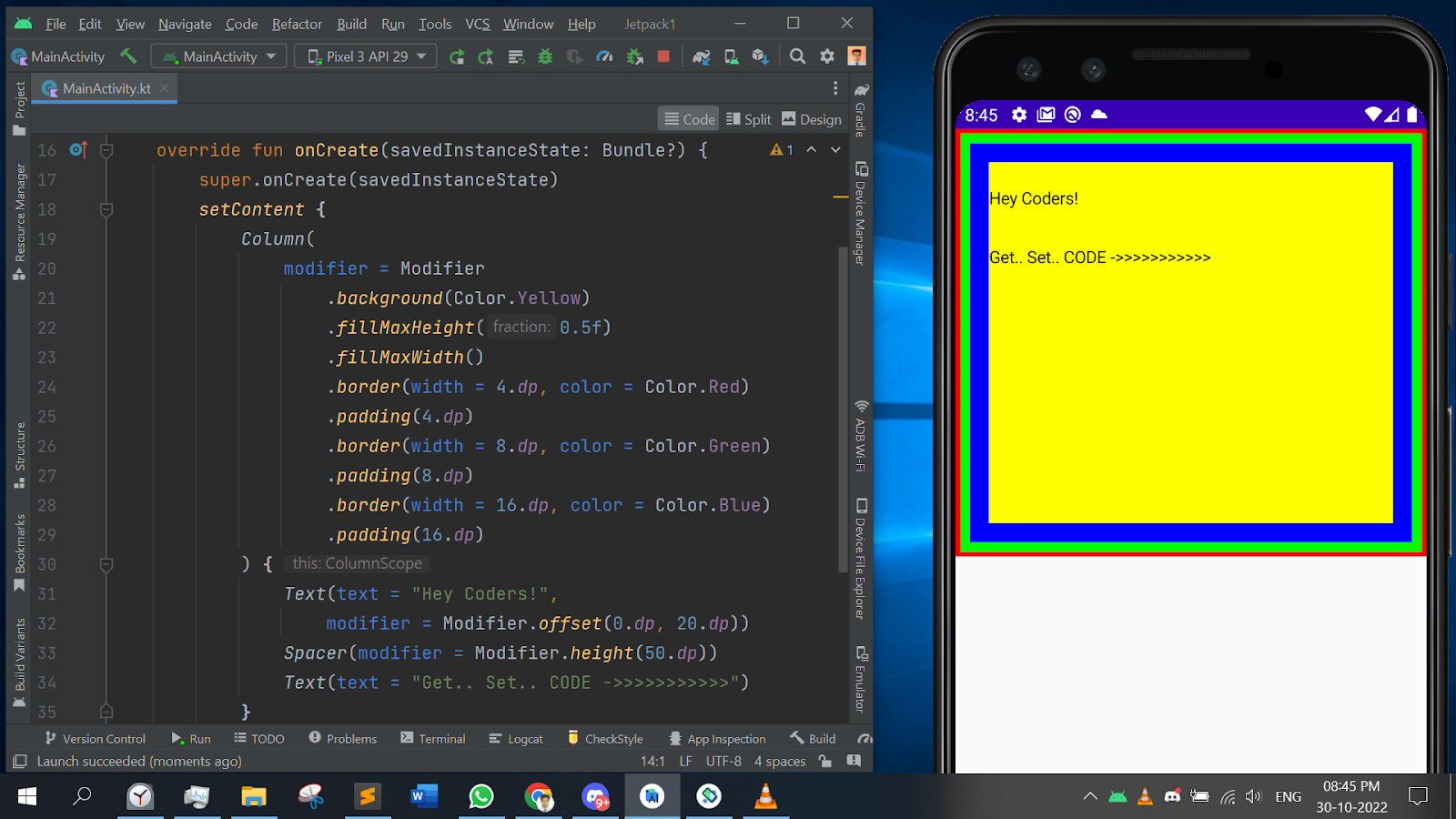1456x819 pixels.
Task: Open the App Inspection tool window
Action: tap(717, 738)
